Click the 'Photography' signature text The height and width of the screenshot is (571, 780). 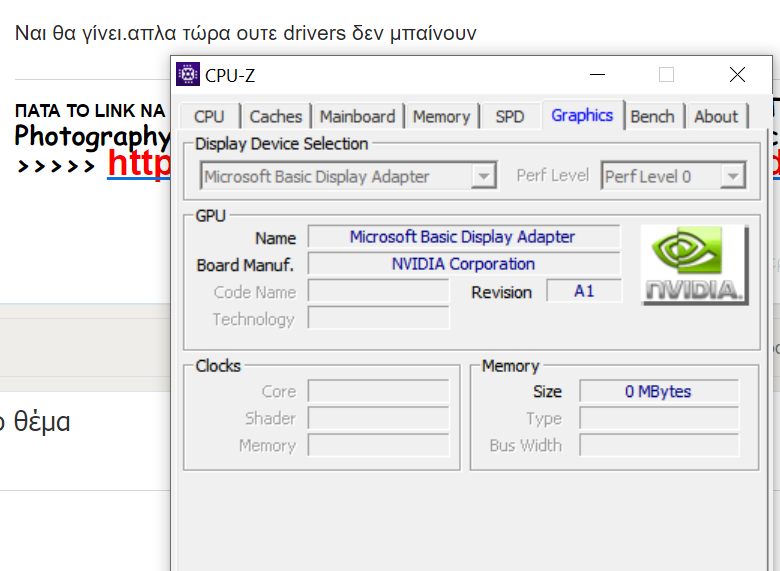pyautogui.click(x=93, y=136)
